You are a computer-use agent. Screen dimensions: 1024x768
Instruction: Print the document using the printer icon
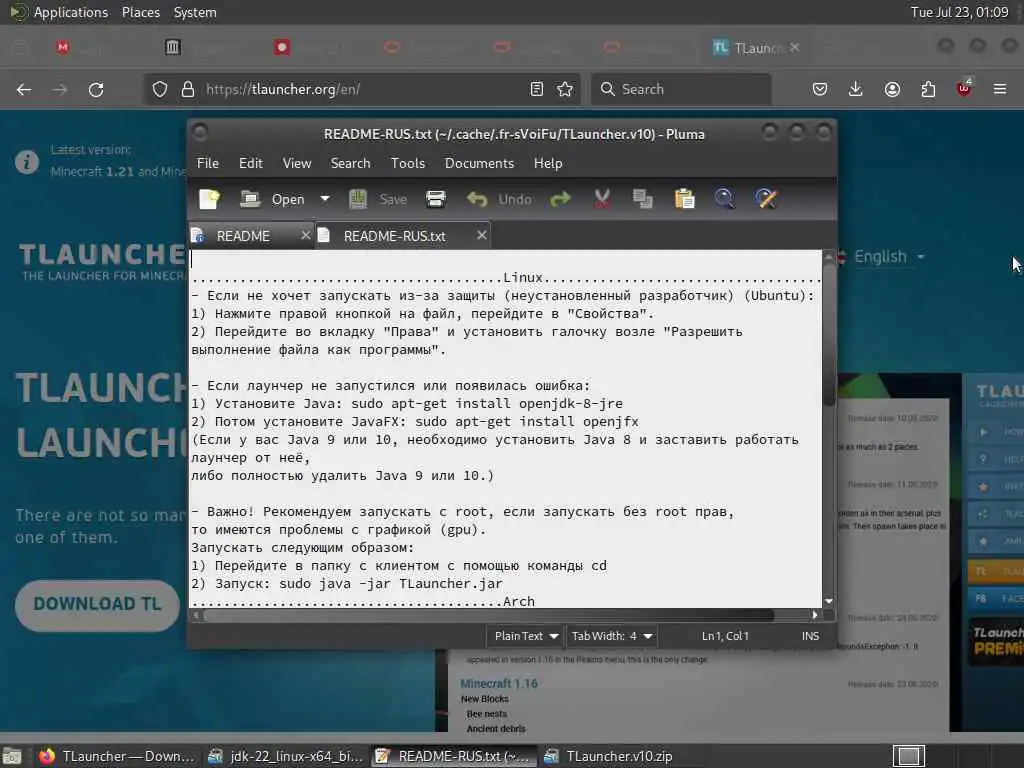click(436, 199)
